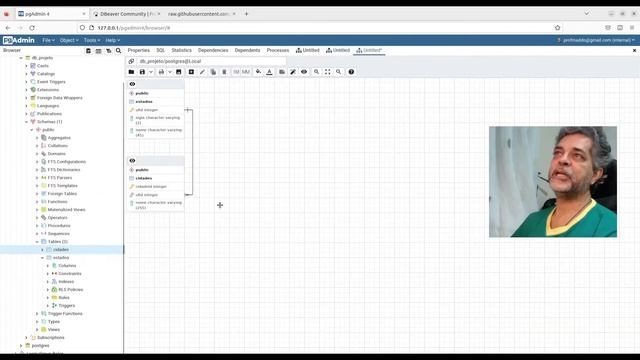
Task: Expand the cidades table node in tree
Action: 42,250
